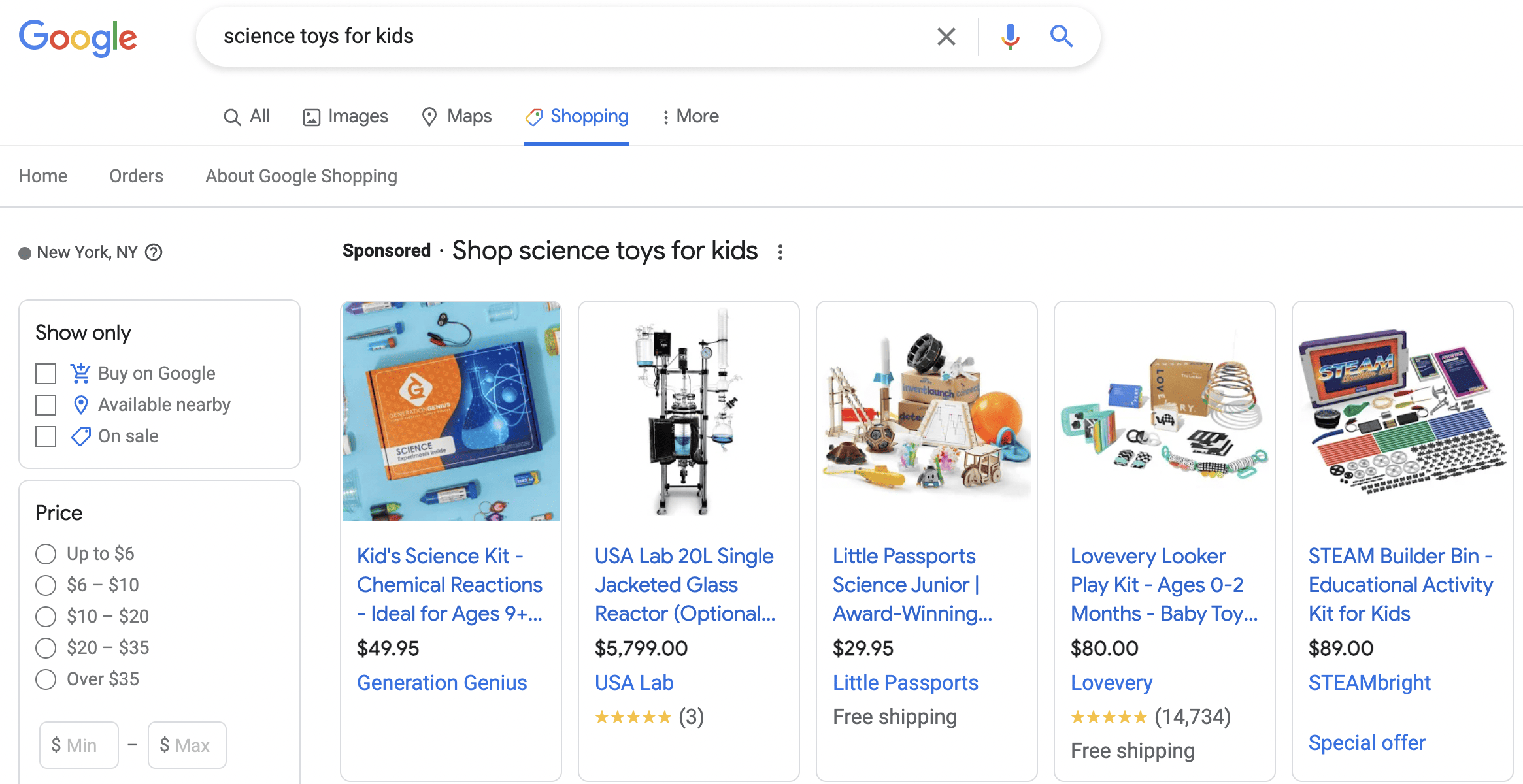Click the three-dot menu icon beside Sponsored

(x=780, y=251)
